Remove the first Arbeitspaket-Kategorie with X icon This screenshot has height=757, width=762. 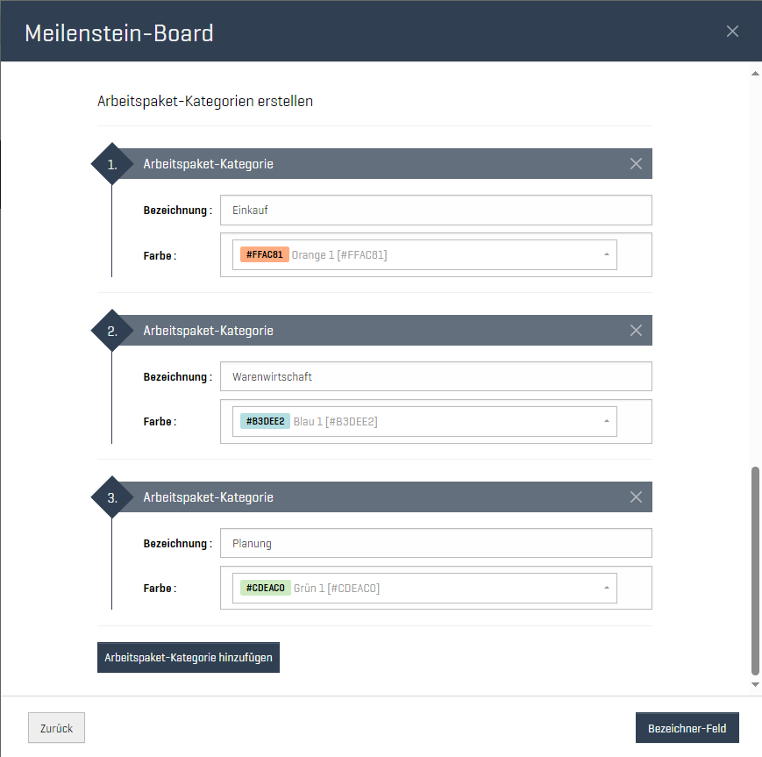[636, 164]
